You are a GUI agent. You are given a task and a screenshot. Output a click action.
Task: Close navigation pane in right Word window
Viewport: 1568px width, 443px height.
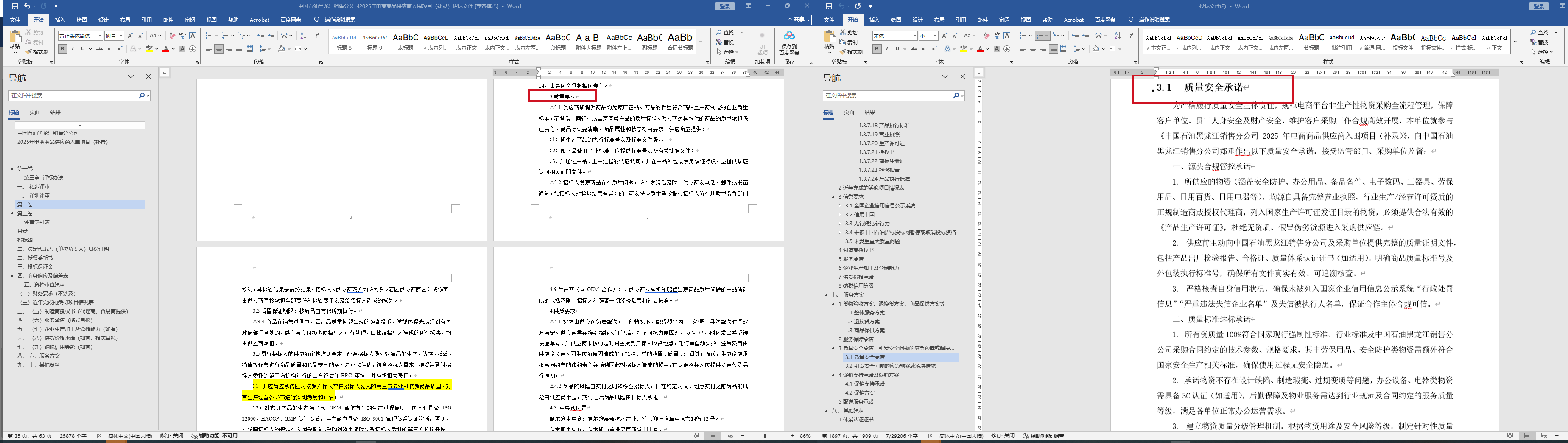tap(962, 77)
